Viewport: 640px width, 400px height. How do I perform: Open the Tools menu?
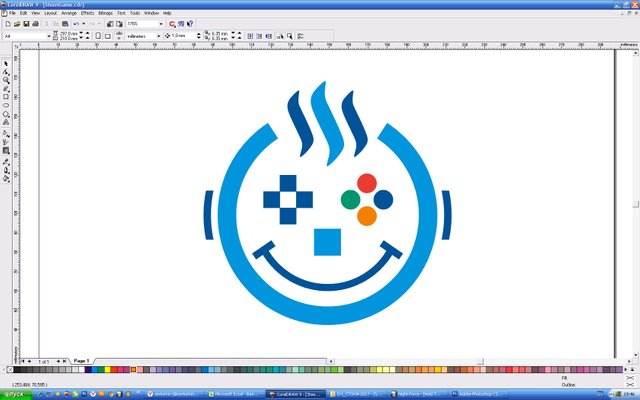click(135, 13)
